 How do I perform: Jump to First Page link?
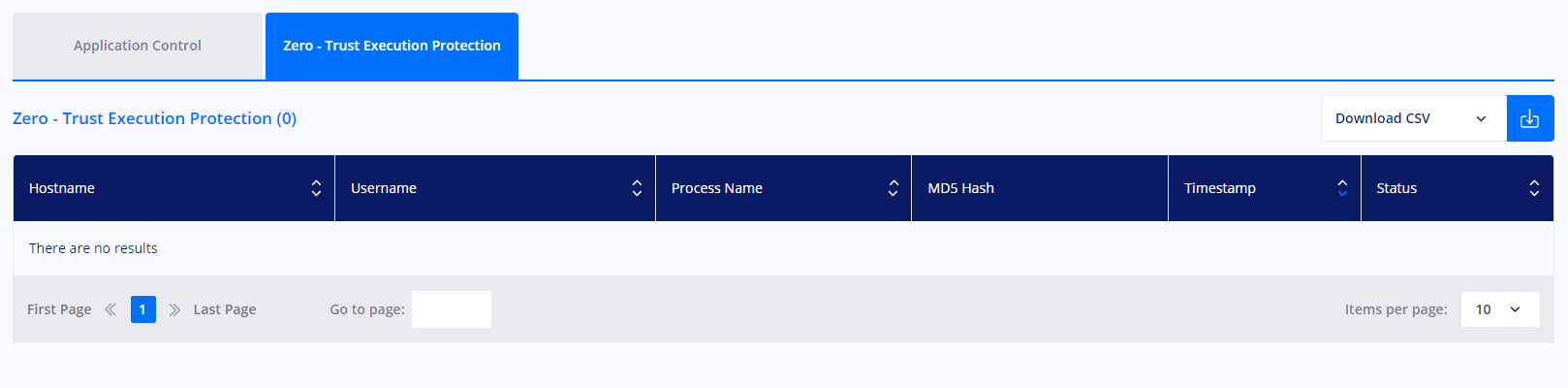coord(59,309)
